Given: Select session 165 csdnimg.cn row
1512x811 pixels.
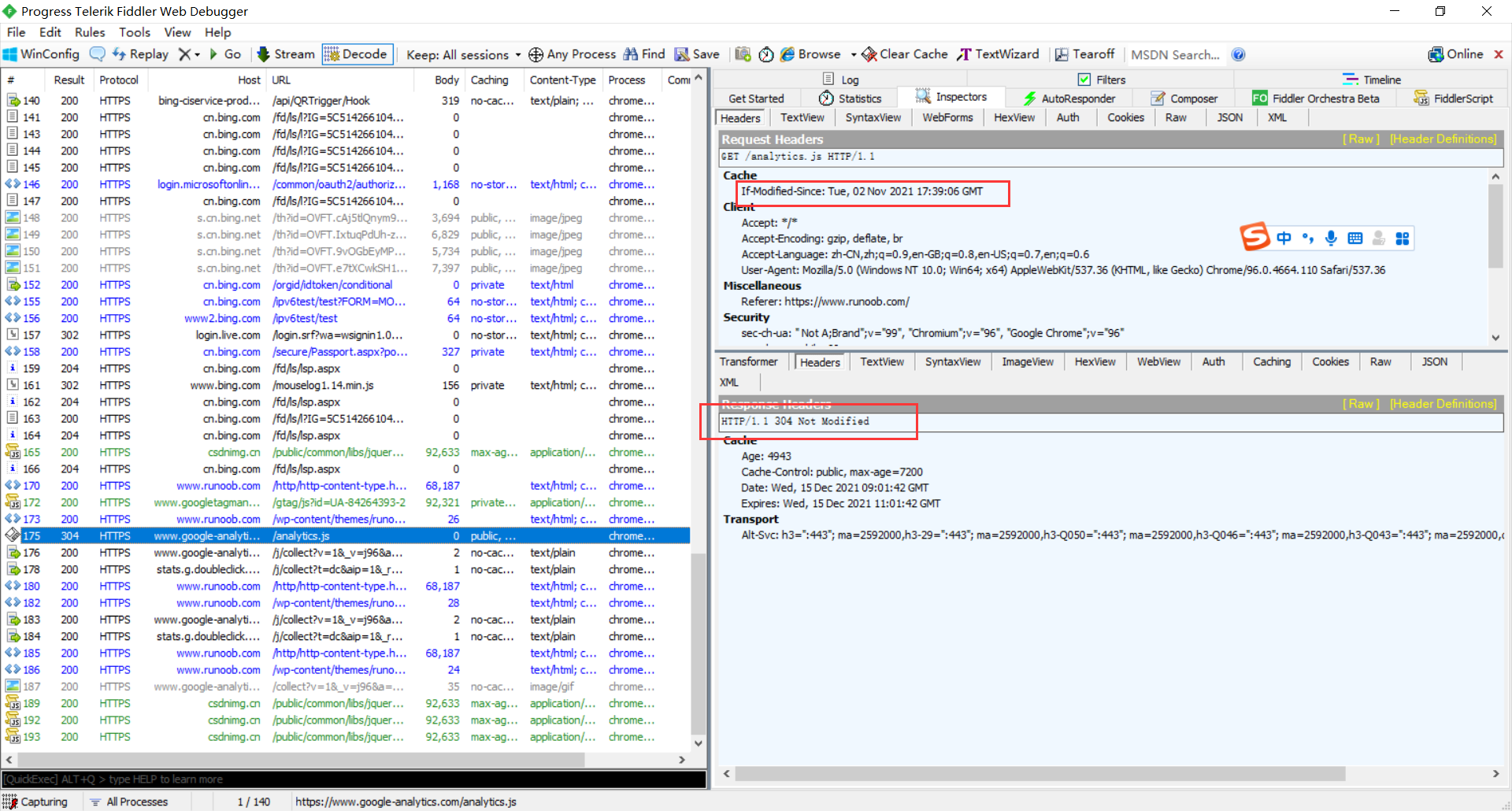Looking at the screenshot, I should click(x=346, y=452).
